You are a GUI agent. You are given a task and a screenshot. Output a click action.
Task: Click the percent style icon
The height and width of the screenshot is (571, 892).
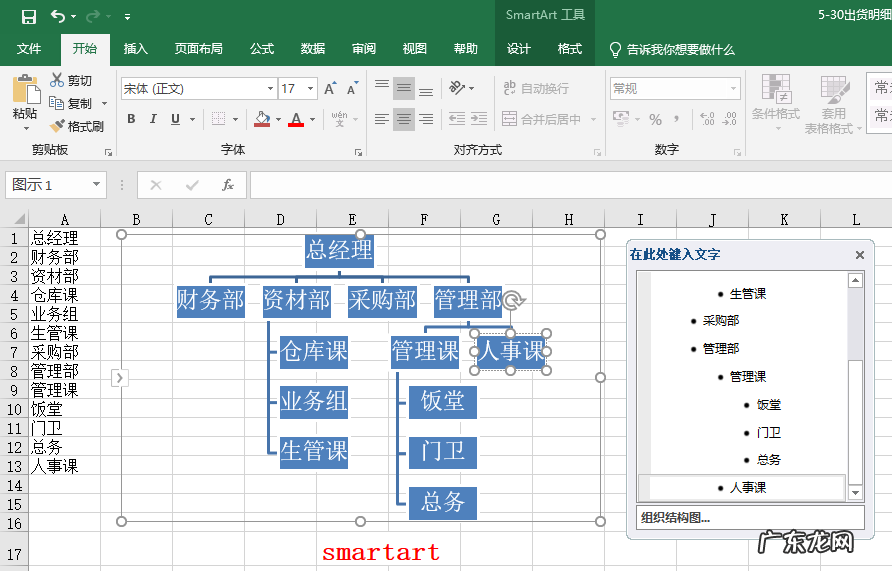click(655, 119)
